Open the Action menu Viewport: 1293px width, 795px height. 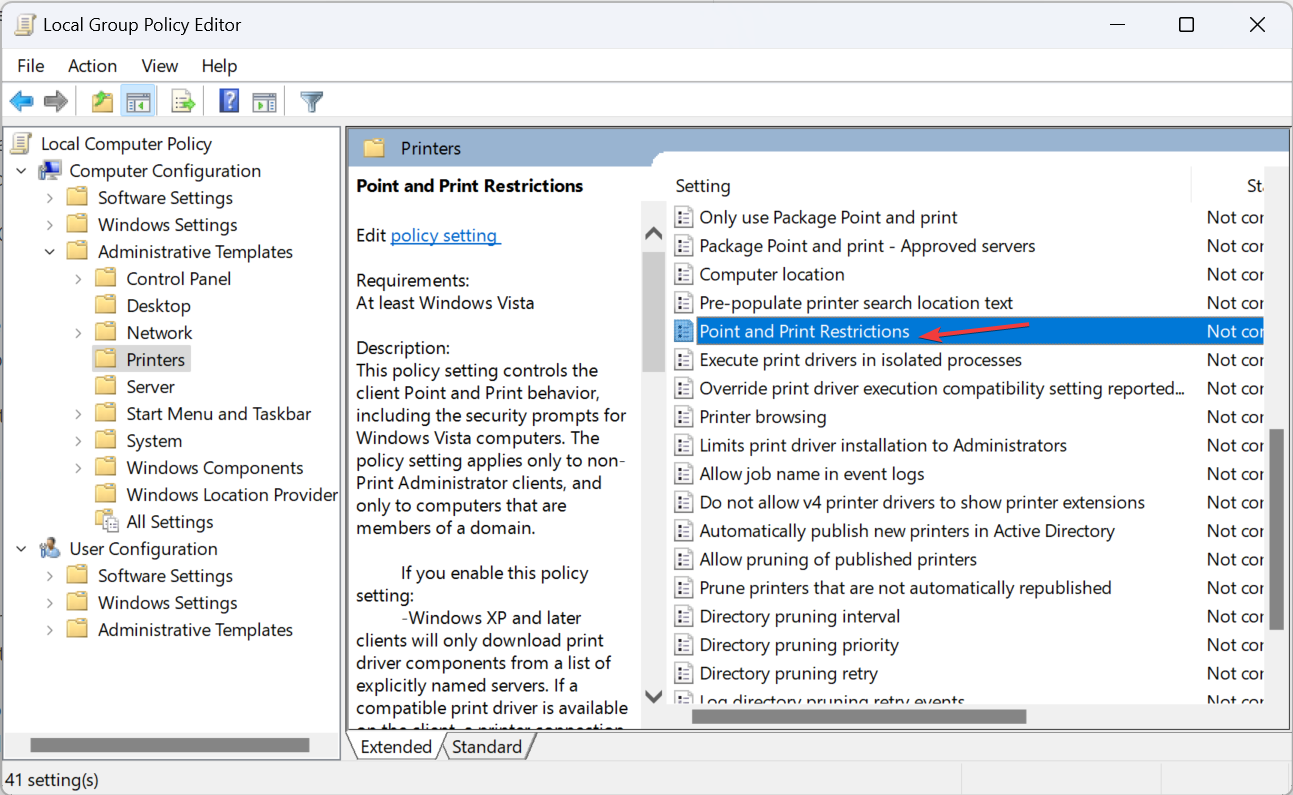point(92,65)
